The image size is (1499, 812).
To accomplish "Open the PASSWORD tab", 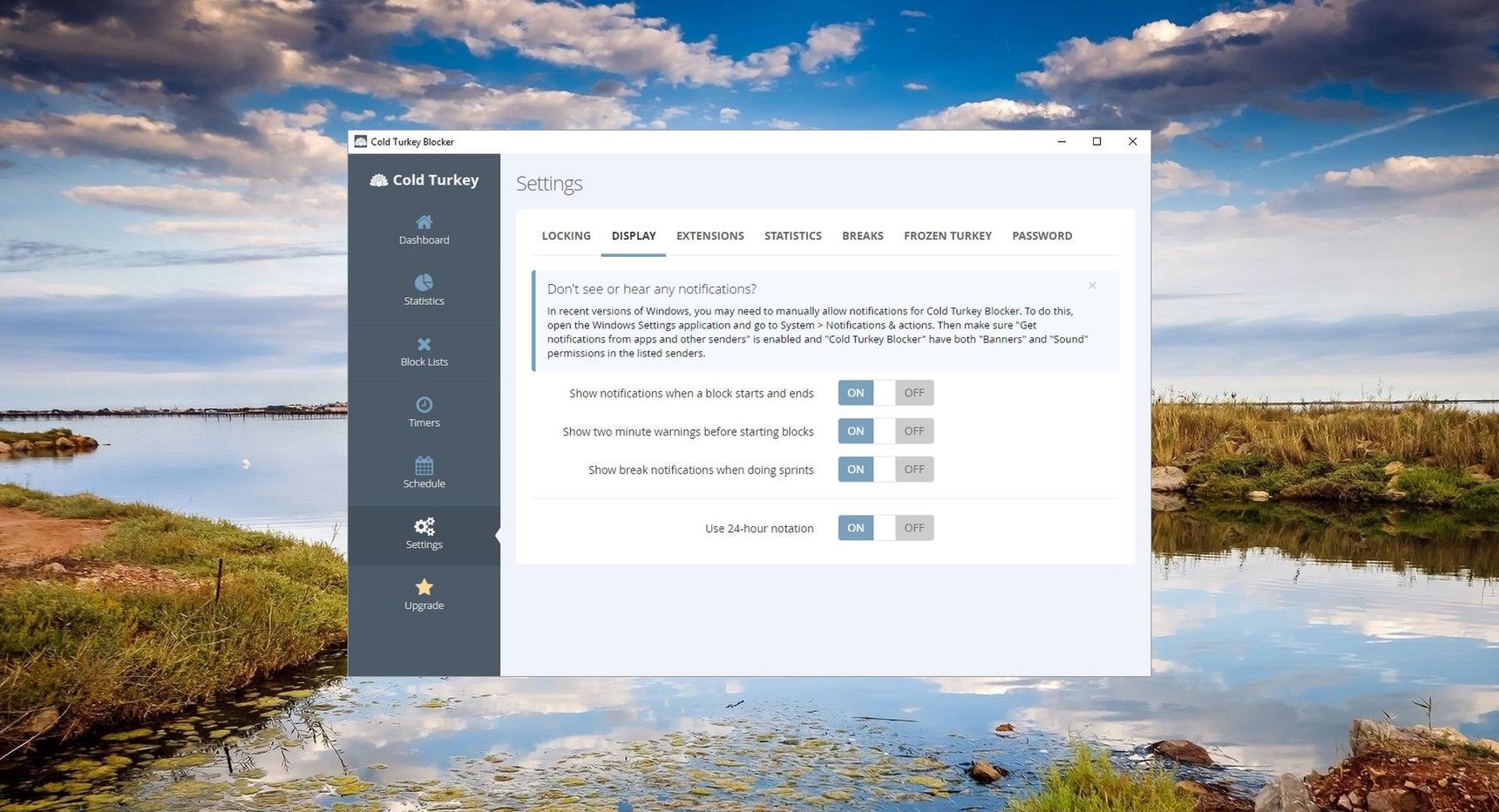I will tap(1042, 236).
